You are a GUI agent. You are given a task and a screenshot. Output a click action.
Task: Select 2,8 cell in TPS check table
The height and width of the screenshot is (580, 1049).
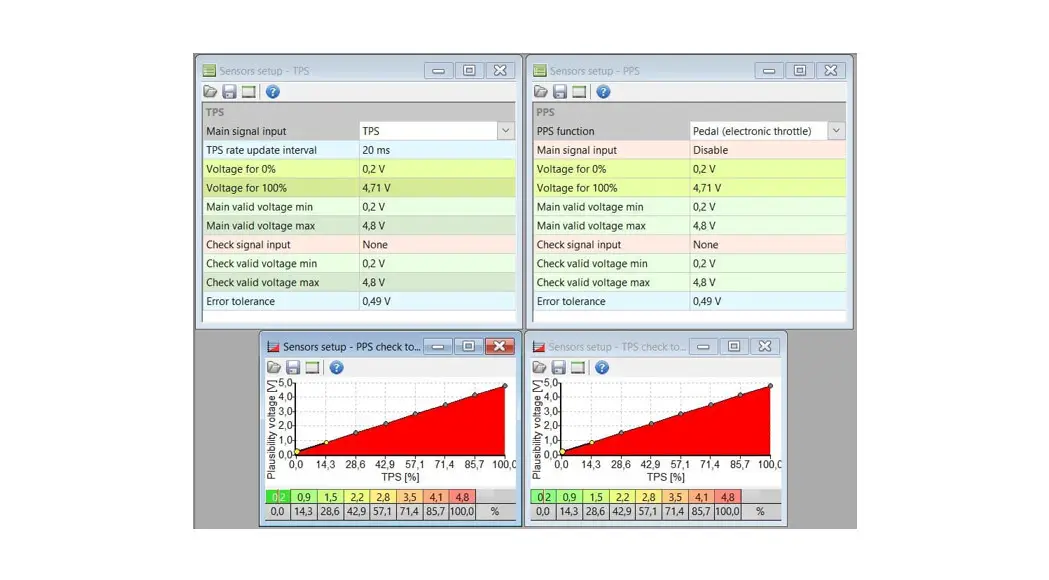[x=648, y=497]
